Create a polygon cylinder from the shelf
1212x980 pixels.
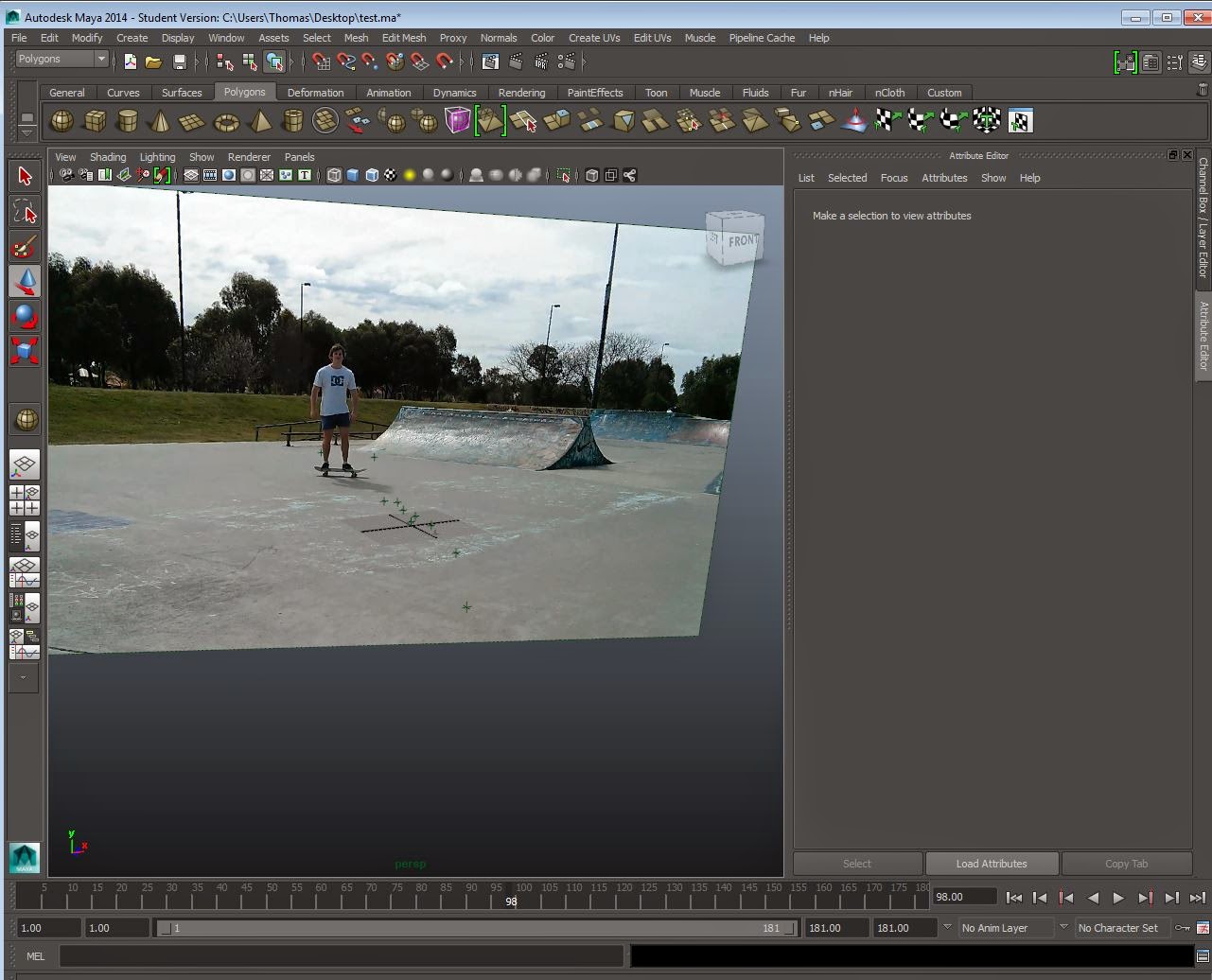click(128, 120)
